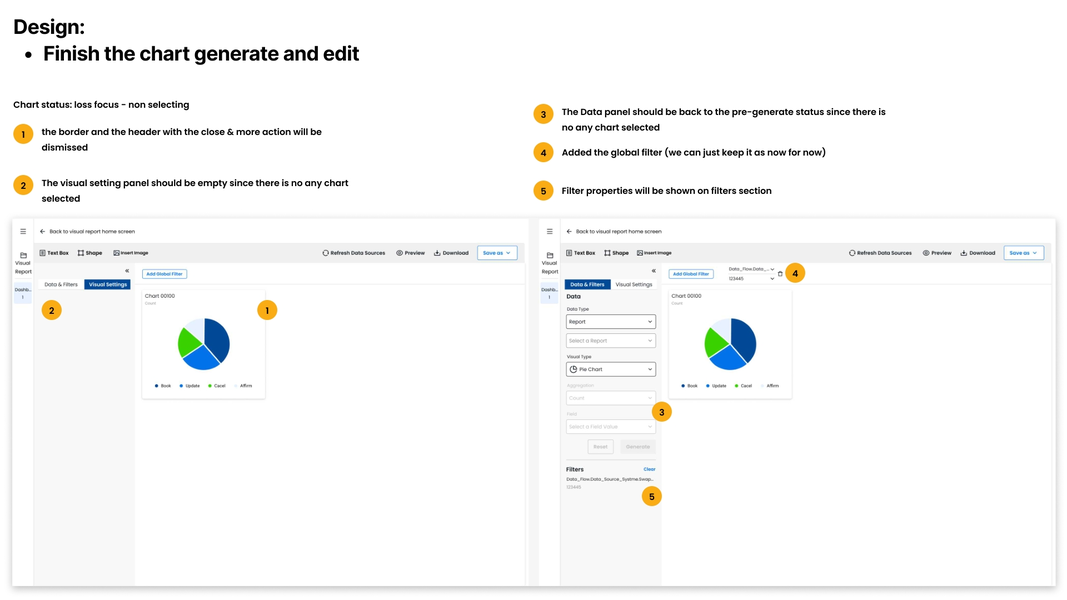Switch to Data & Filters tab in left mockup
Screen dimensions: 1067x600
[x=61, y=285]
